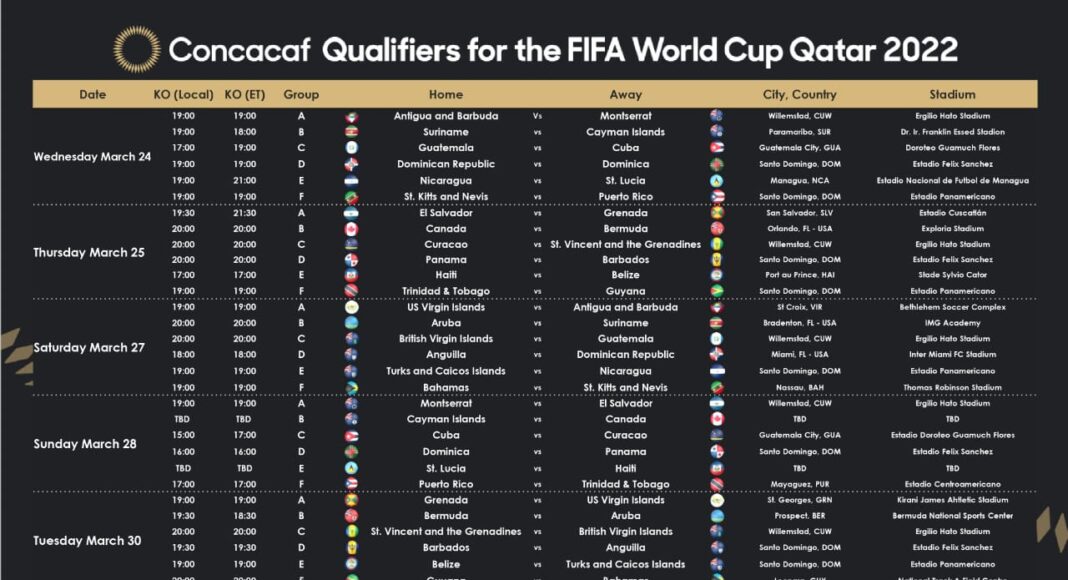This screenshot has height=580, width=1068.
Task: Click the Group column header
Action: click(x=301, y=95)
